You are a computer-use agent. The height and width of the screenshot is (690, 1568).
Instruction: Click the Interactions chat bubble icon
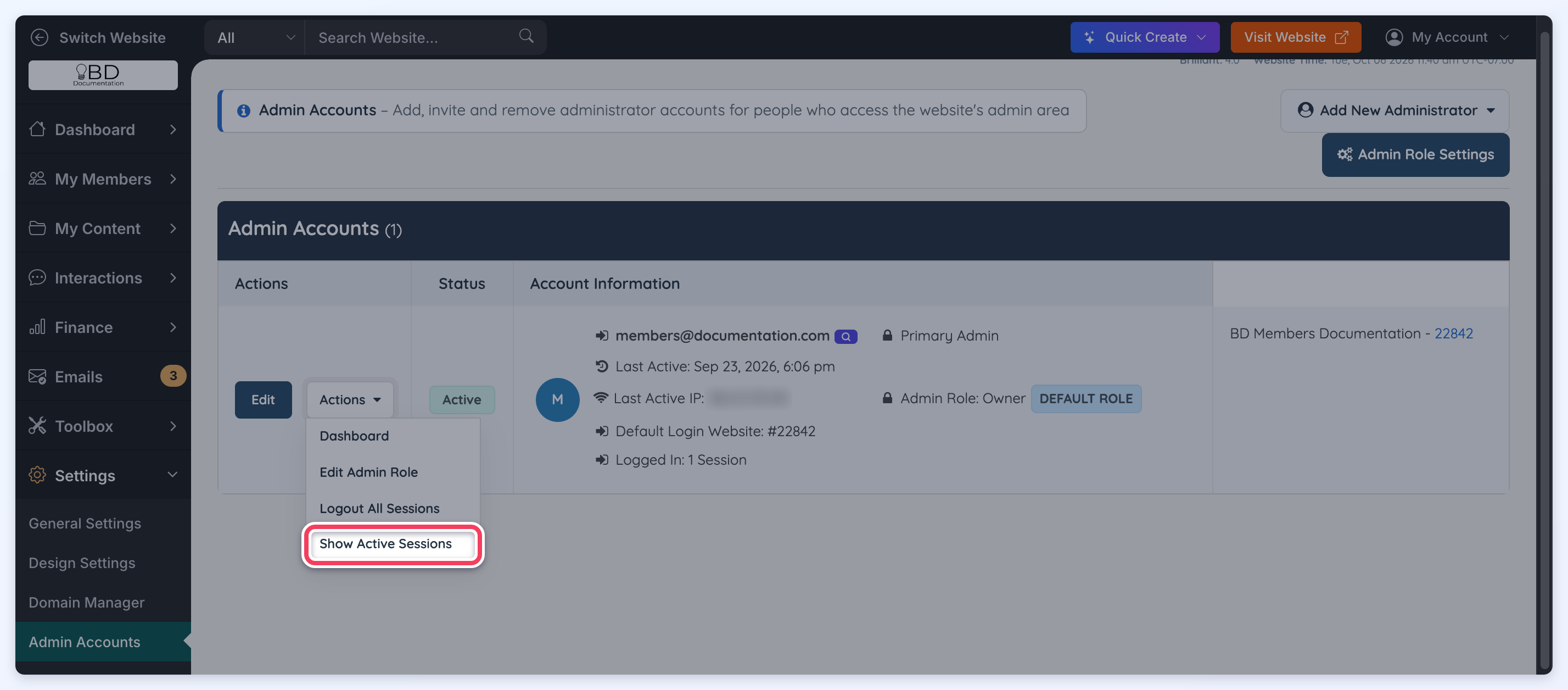point(37,277)
